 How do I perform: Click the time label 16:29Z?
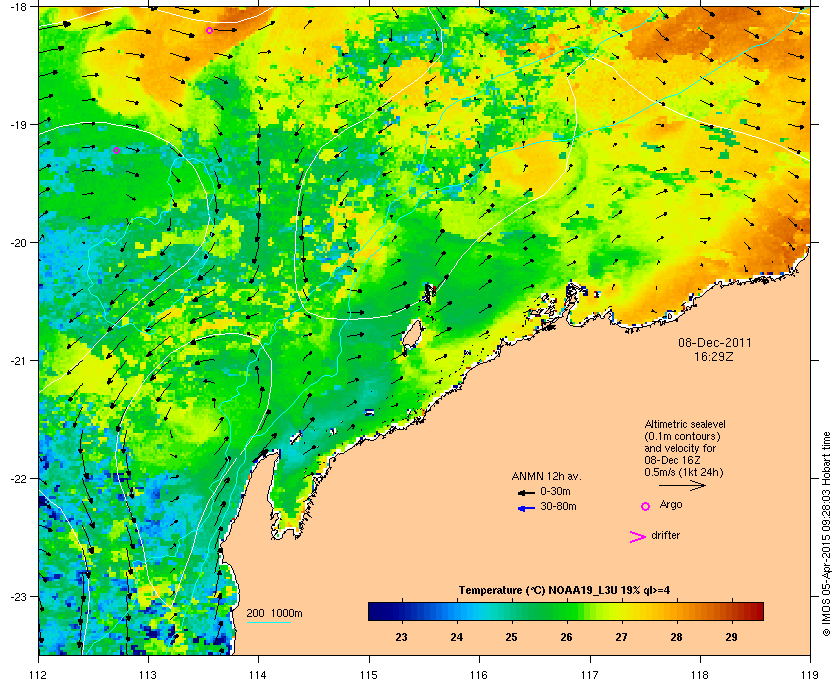click(x=714, y=356)
